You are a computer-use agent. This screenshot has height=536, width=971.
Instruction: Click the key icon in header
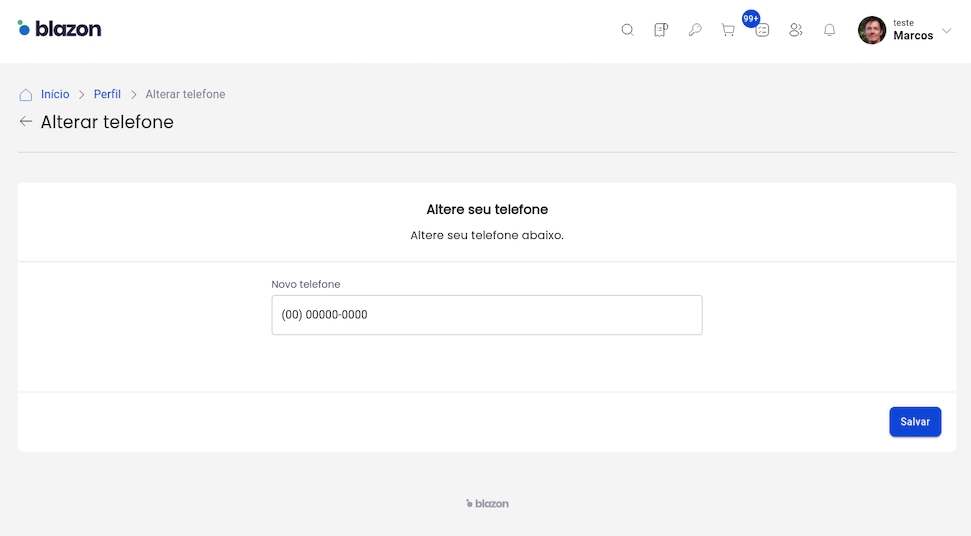[x=695, y=30]
